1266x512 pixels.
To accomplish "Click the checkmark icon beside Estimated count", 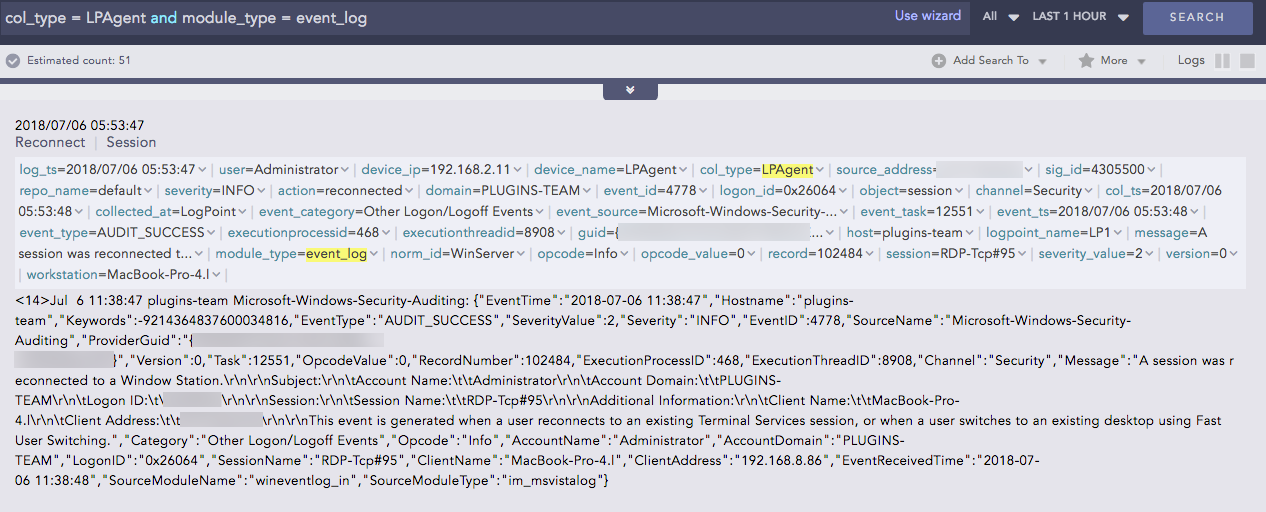I will (x=13, y=61).
